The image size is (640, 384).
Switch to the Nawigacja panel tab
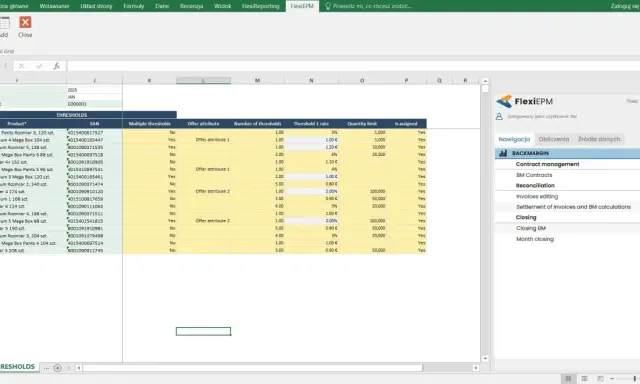pos(514,139)
